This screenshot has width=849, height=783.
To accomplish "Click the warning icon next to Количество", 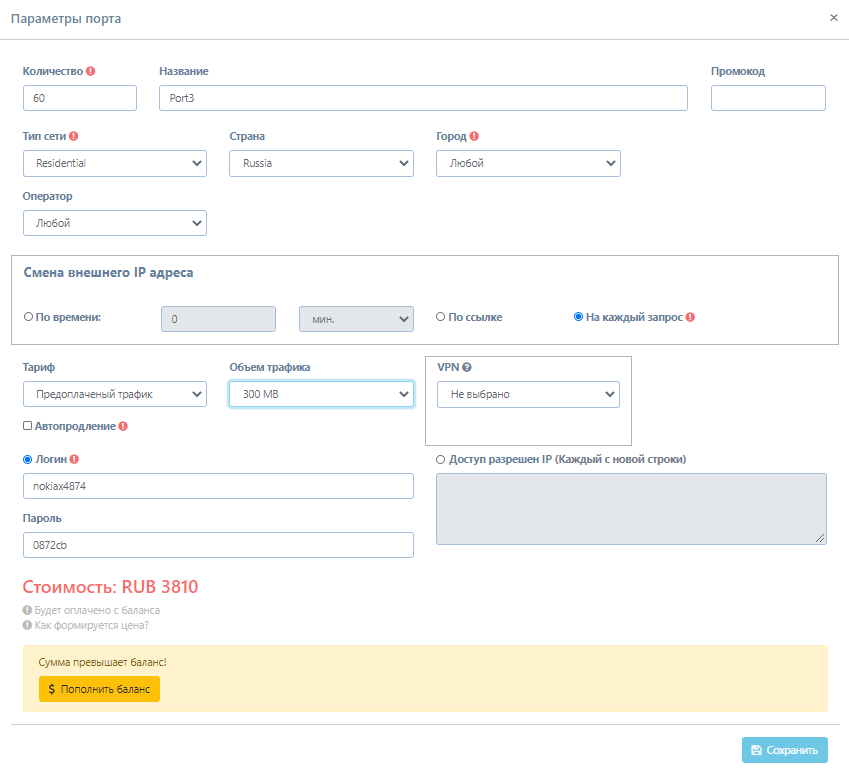I will [91, 71].
